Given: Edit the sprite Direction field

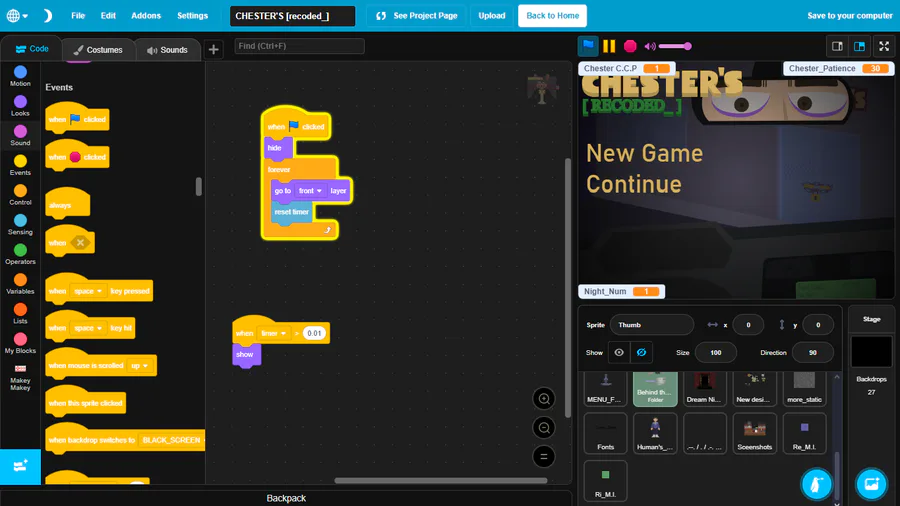Looking at the screenshot, I should [812, 352].
